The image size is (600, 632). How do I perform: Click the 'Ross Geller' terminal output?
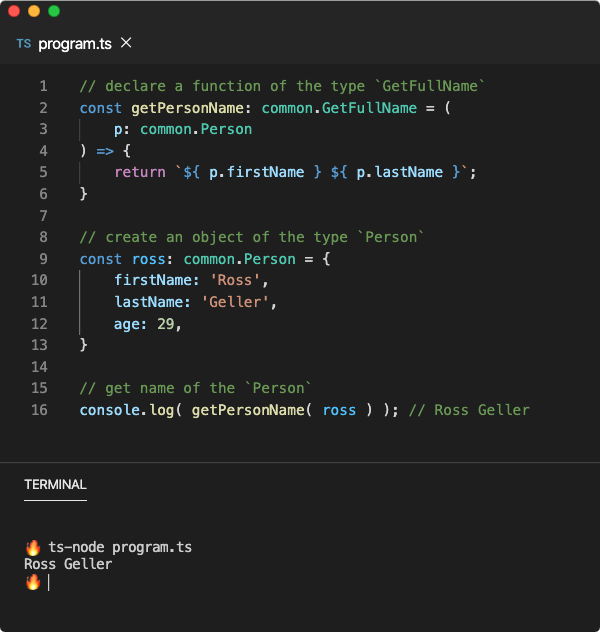point(68,564)
